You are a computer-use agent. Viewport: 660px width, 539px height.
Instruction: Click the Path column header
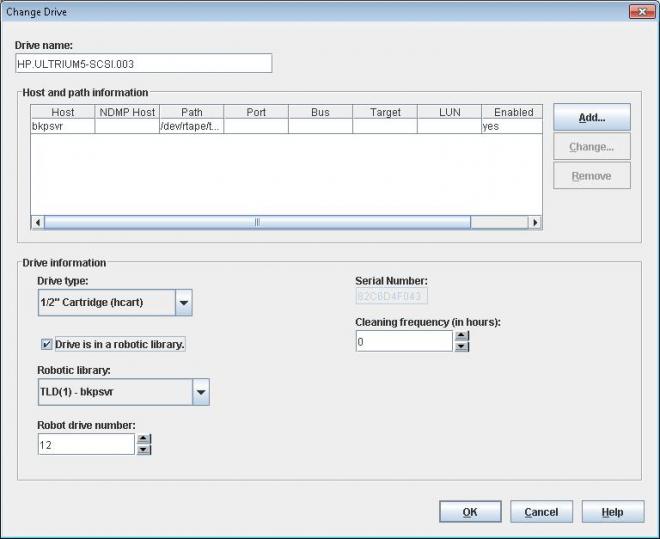192,112
